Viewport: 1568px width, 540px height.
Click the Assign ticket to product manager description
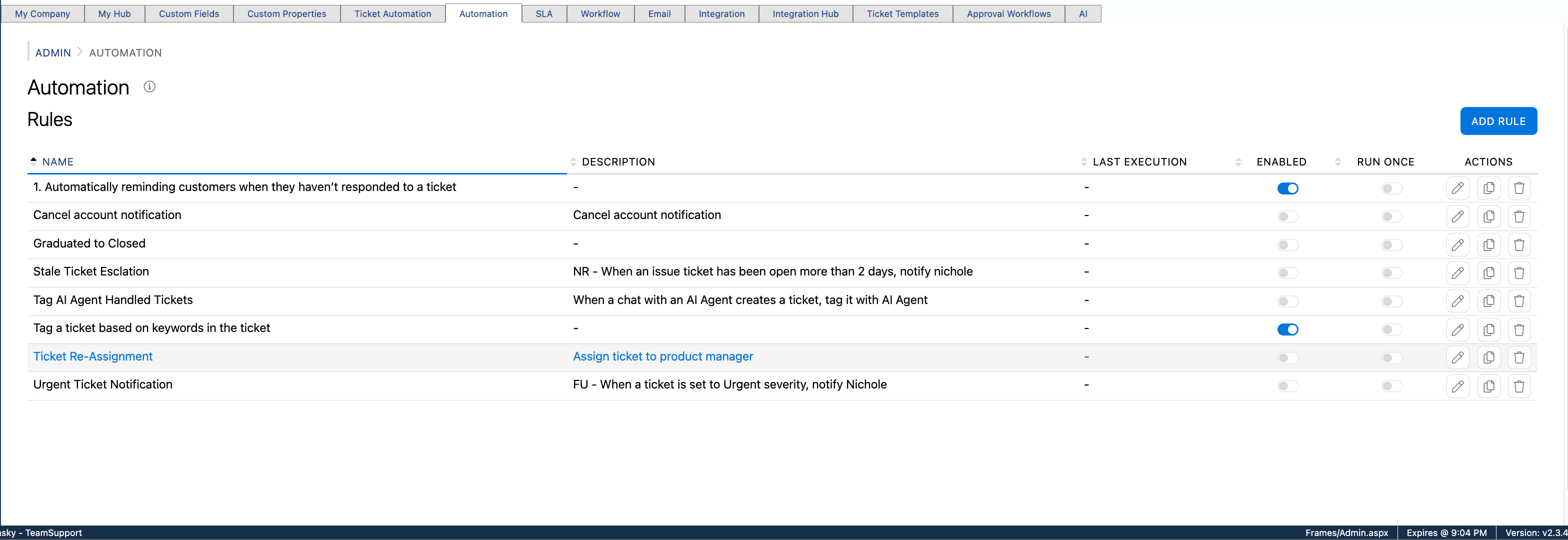[x=663, y=356]
